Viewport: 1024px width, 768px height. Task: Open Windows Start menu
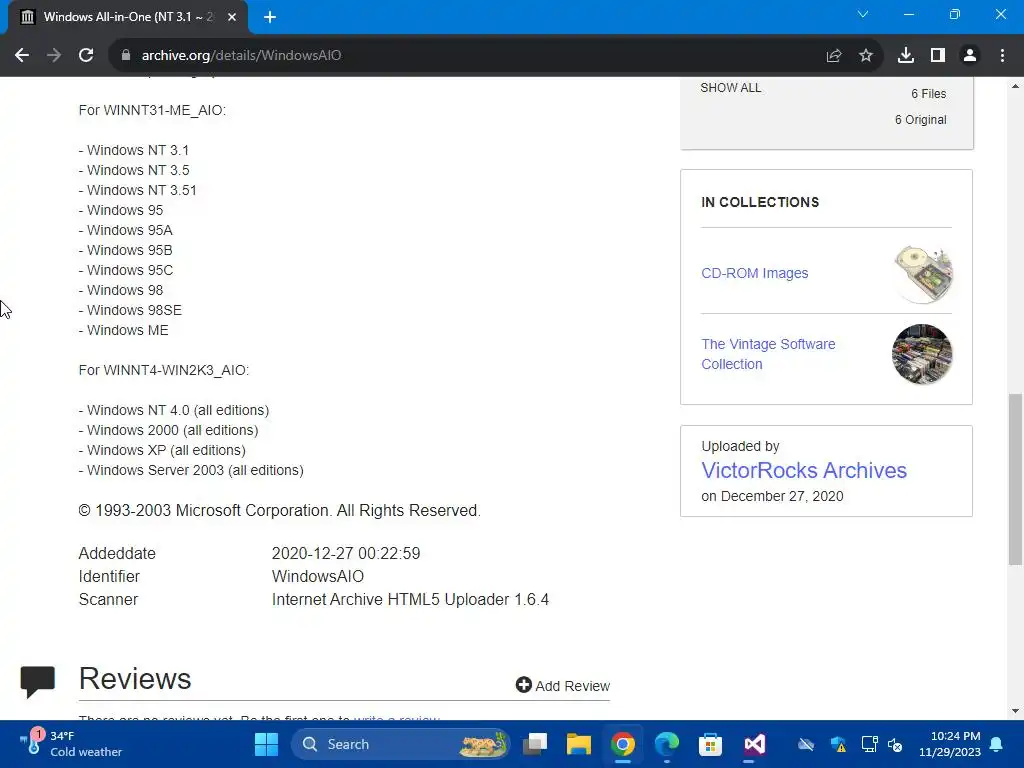click(266, 744)
